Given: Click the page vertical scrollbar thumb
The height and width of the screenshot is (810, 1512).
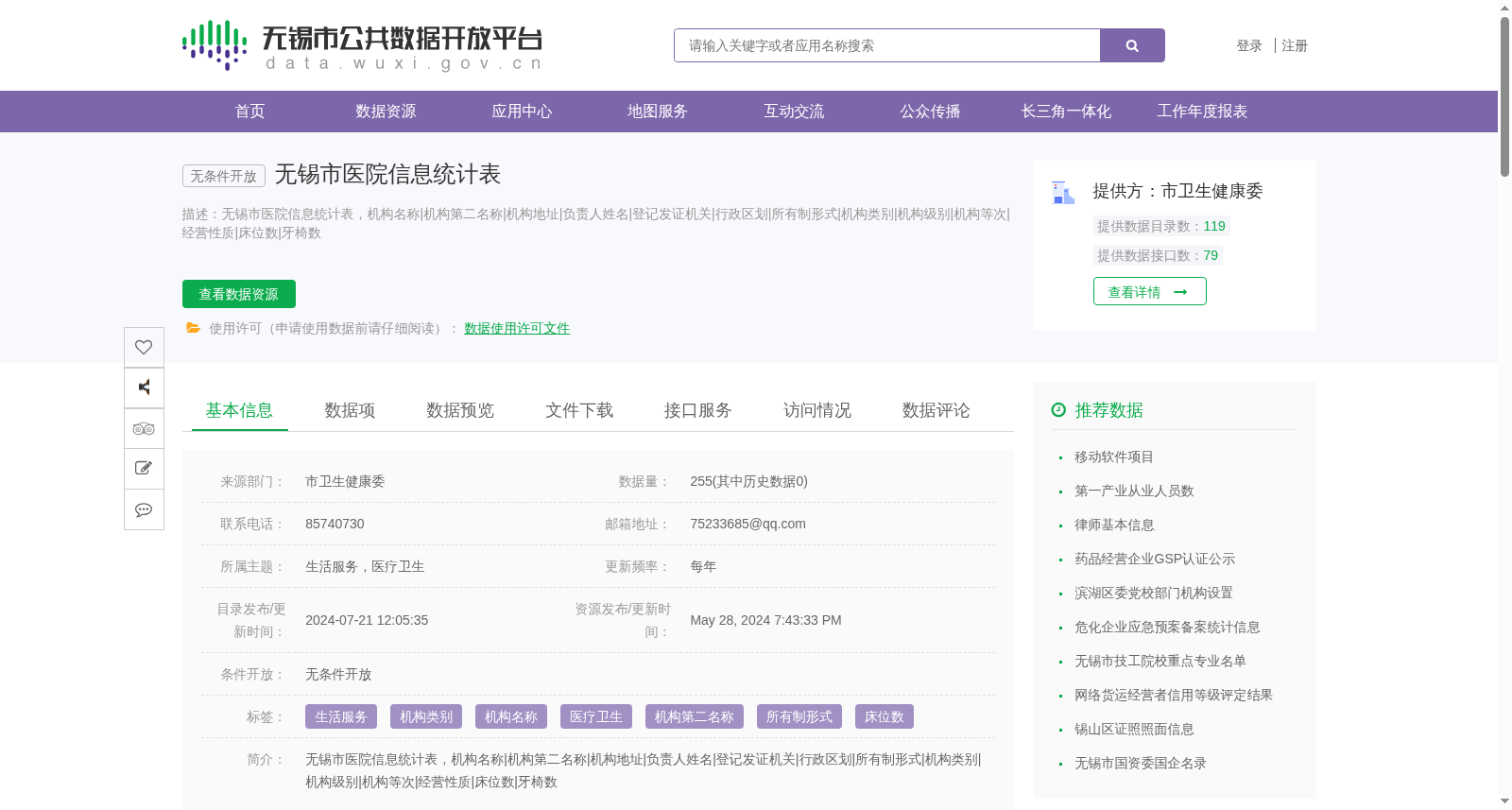Looking at the screenshot, I should point(1504,96).
